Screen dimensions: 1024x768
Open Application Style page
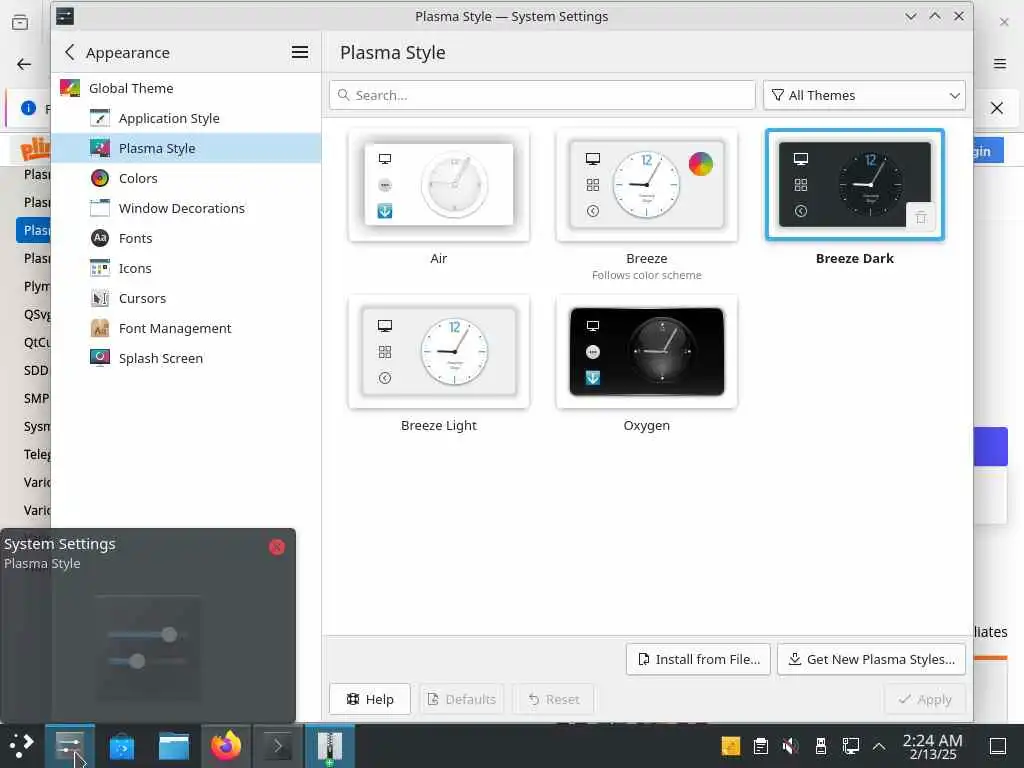coord(185,118)
